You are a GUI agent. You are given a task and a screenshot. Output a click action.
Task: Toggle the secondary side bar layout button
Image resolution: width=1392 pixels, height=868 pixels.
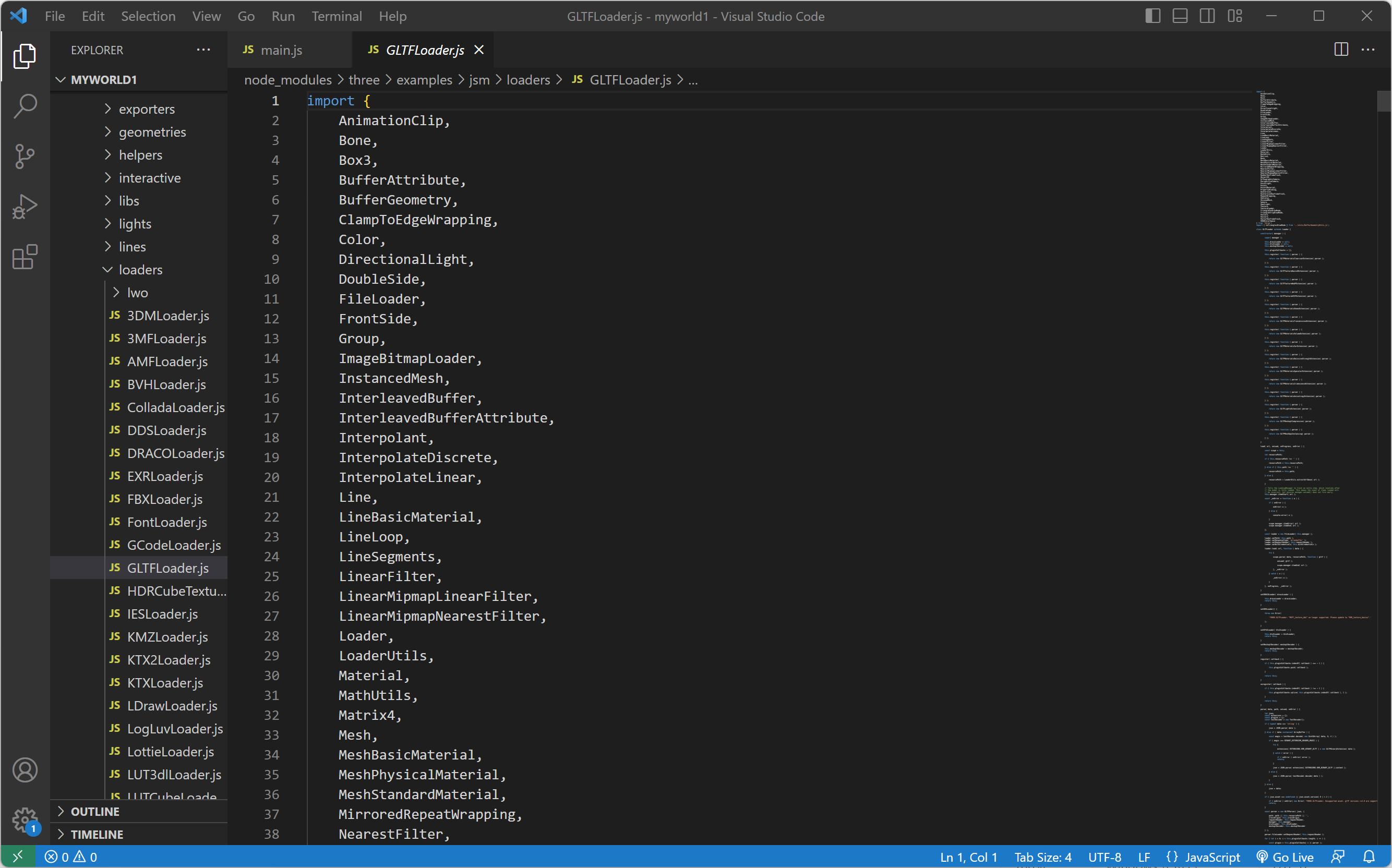click(x=1207, y=16)
